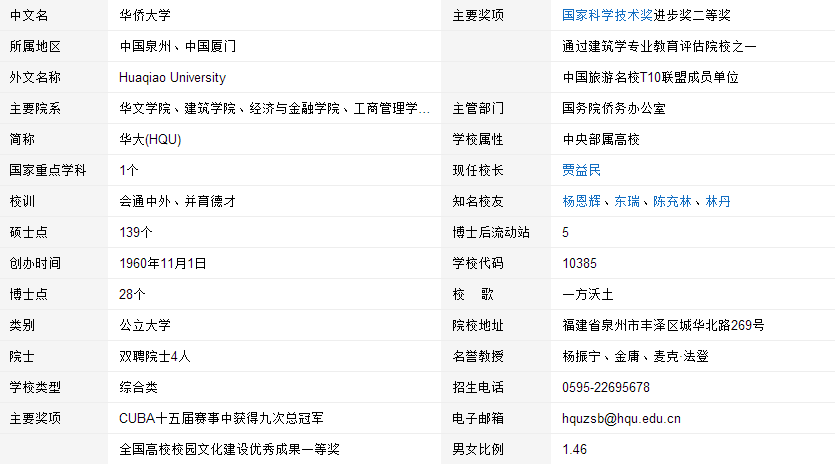The width and height of the screenshot is (835, 464).
Task: Open the 贾益民 president link
Action: (x=582, y=170)
